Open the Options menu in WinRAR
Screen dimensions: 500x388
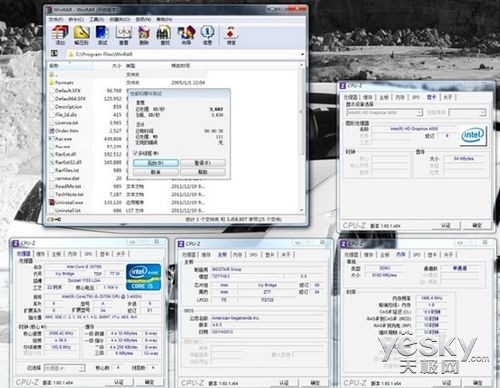pyautogui.click(x=143, y=19)
